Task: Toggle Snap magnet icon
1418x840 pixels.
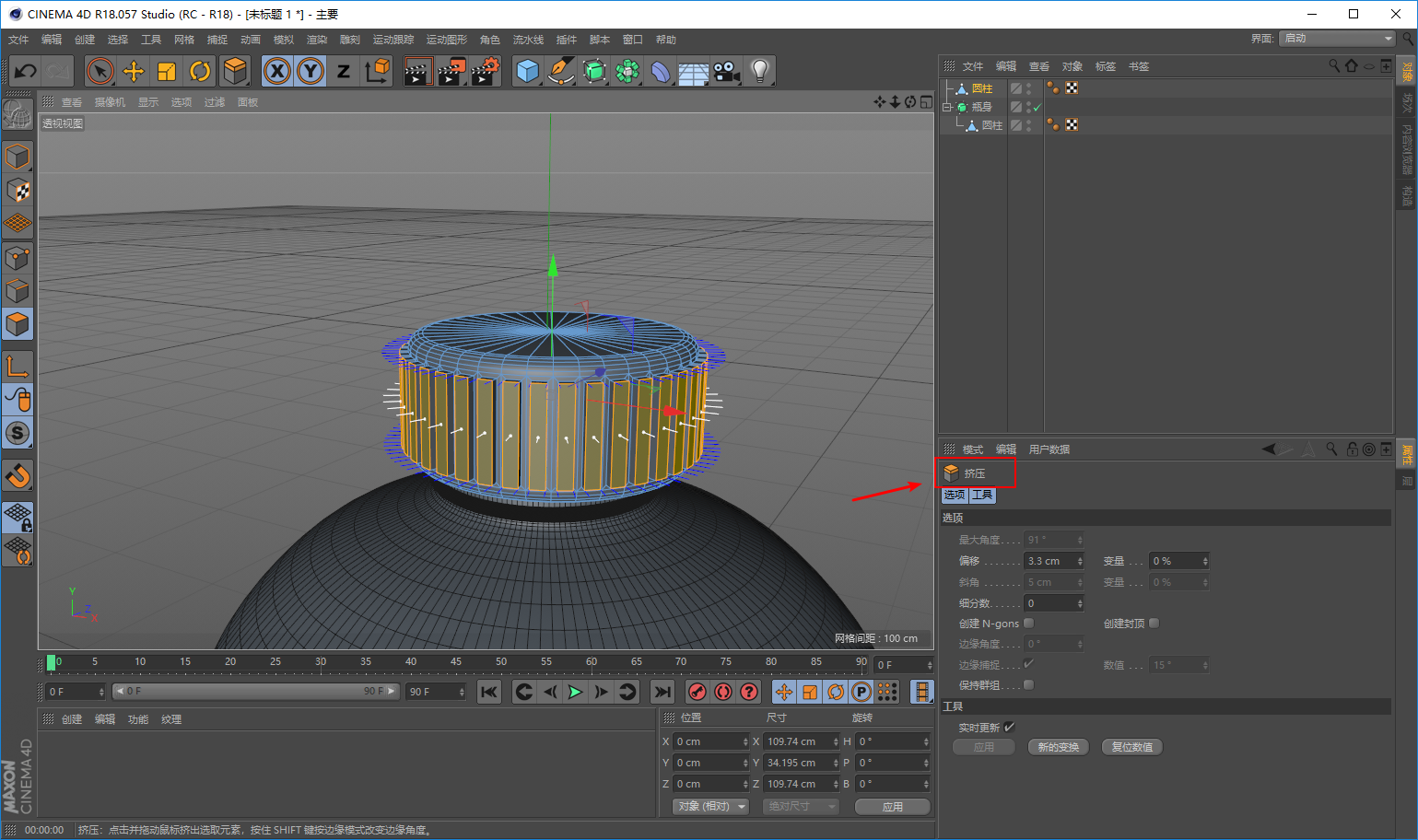Action: click(18, 476)
